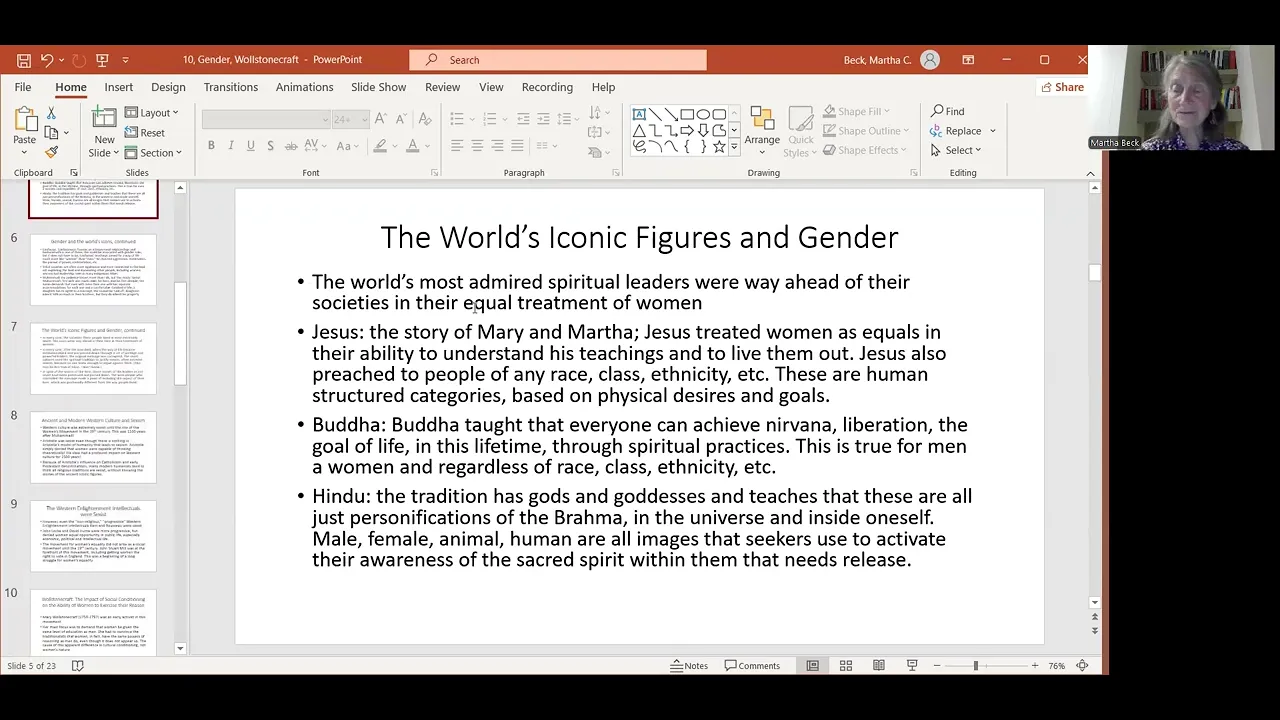Clear all formatting icon
The image size is (1280, 720).
pyautogui.click(x=423, y=119)
